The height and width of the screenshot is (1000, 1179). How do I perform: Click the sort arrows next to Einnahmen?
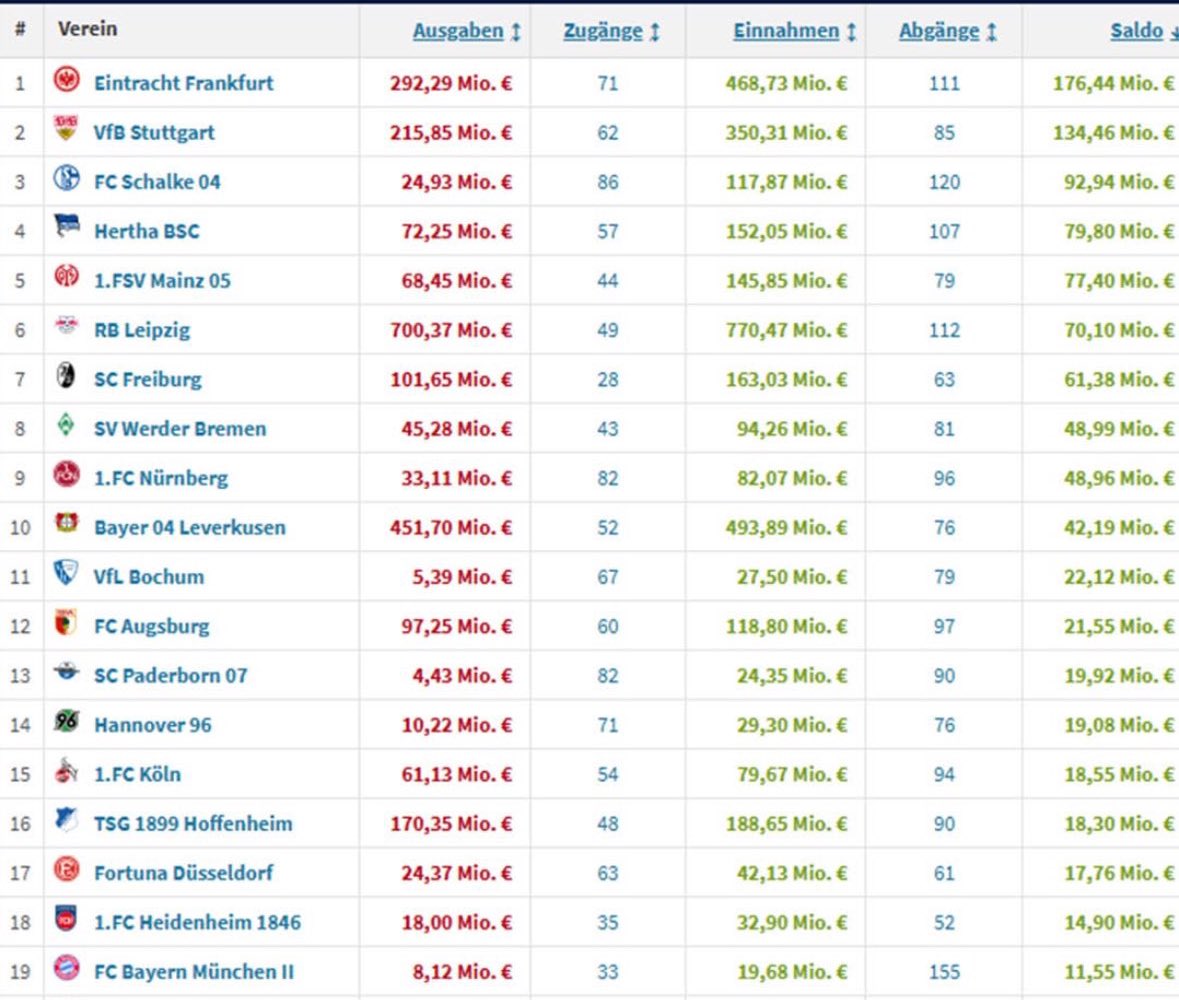tap(851, 32)
